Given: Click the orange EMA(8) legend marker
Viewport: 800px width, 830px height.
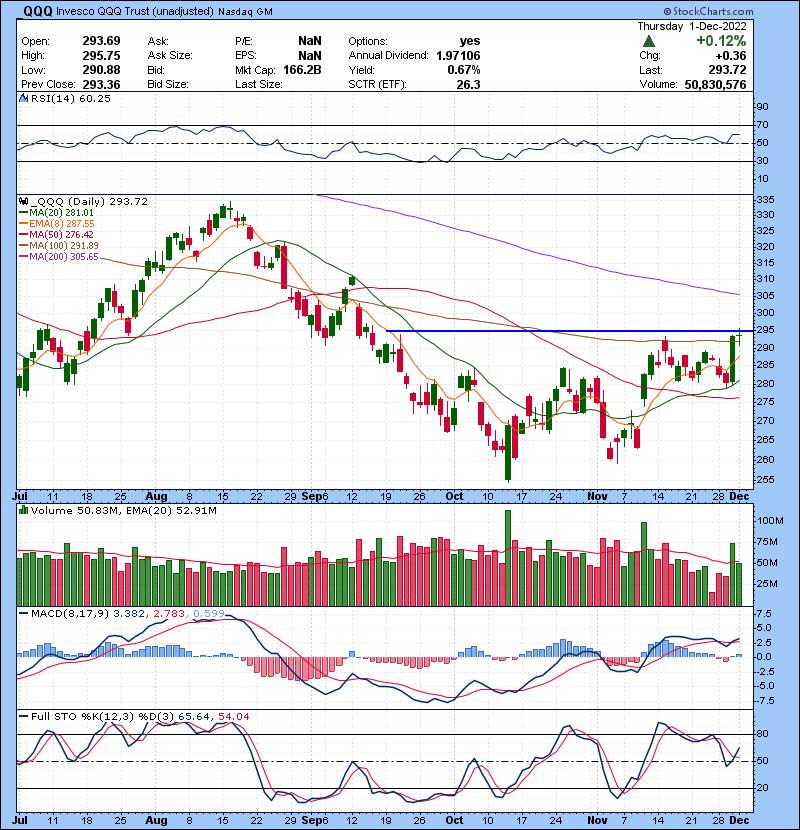Looking at the screenshot, I should click(22, 225).
